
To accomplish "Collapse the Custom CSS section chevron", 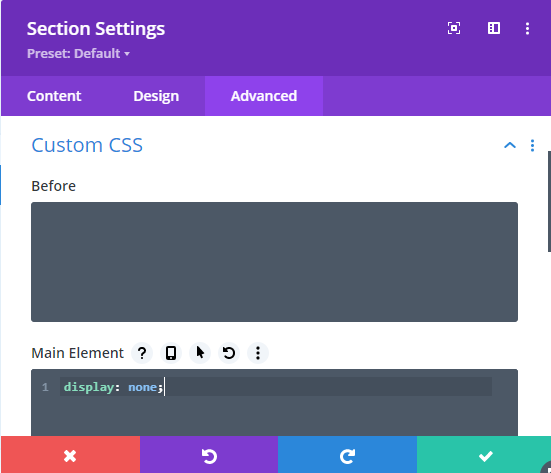I will click(x=510, y=145).
